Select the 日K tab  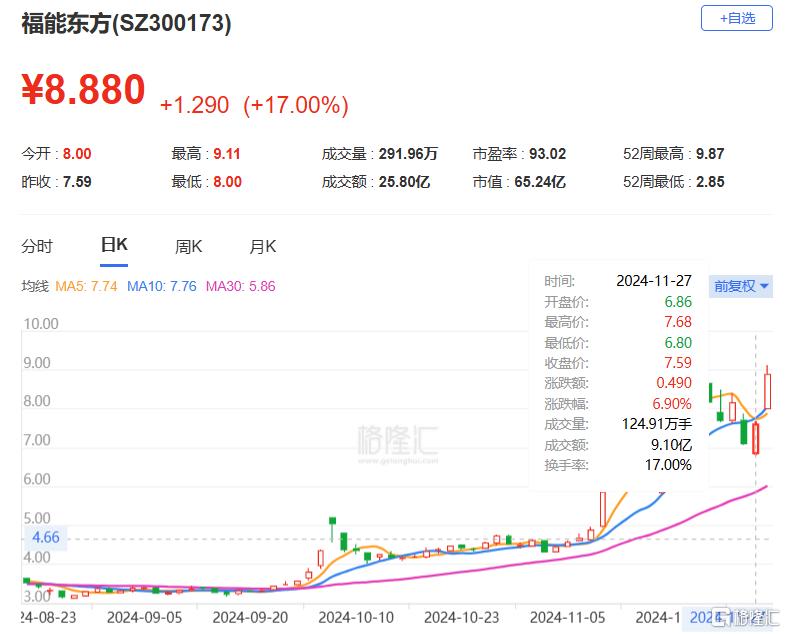(x=113, y=245)
